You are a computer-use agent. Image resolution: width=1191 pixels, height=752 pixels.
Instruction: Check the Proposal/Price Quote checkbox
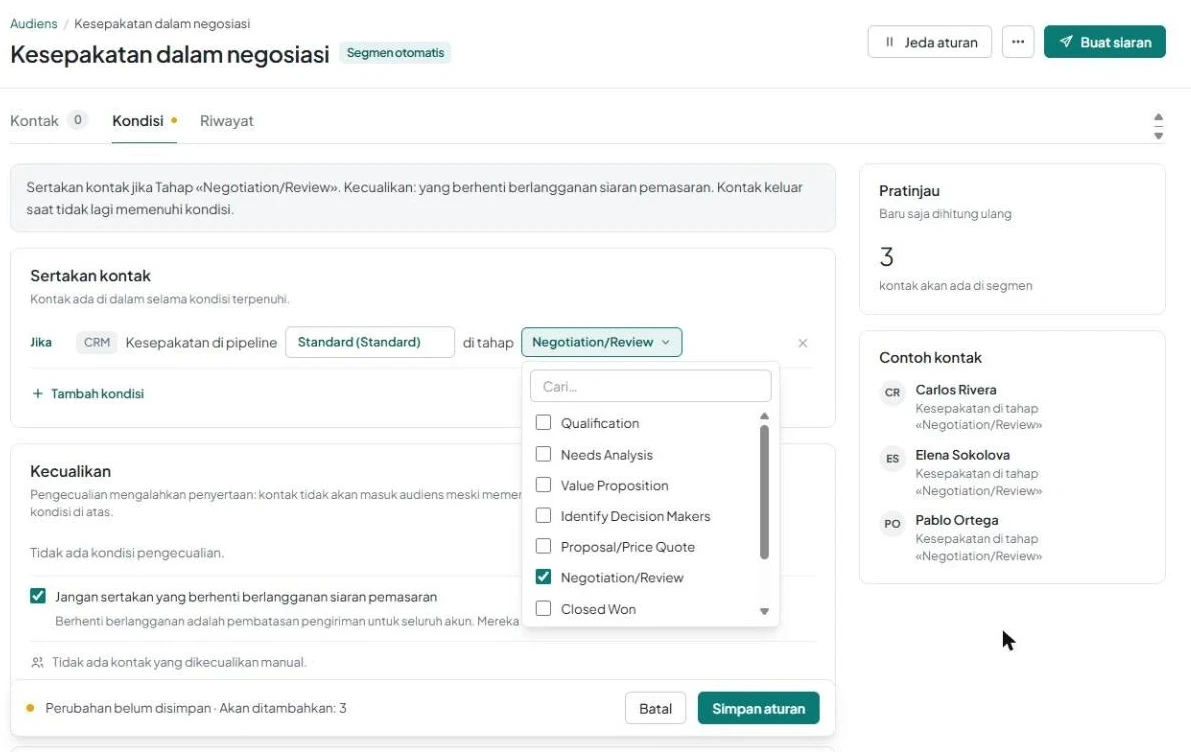click(x=543, y=546)
